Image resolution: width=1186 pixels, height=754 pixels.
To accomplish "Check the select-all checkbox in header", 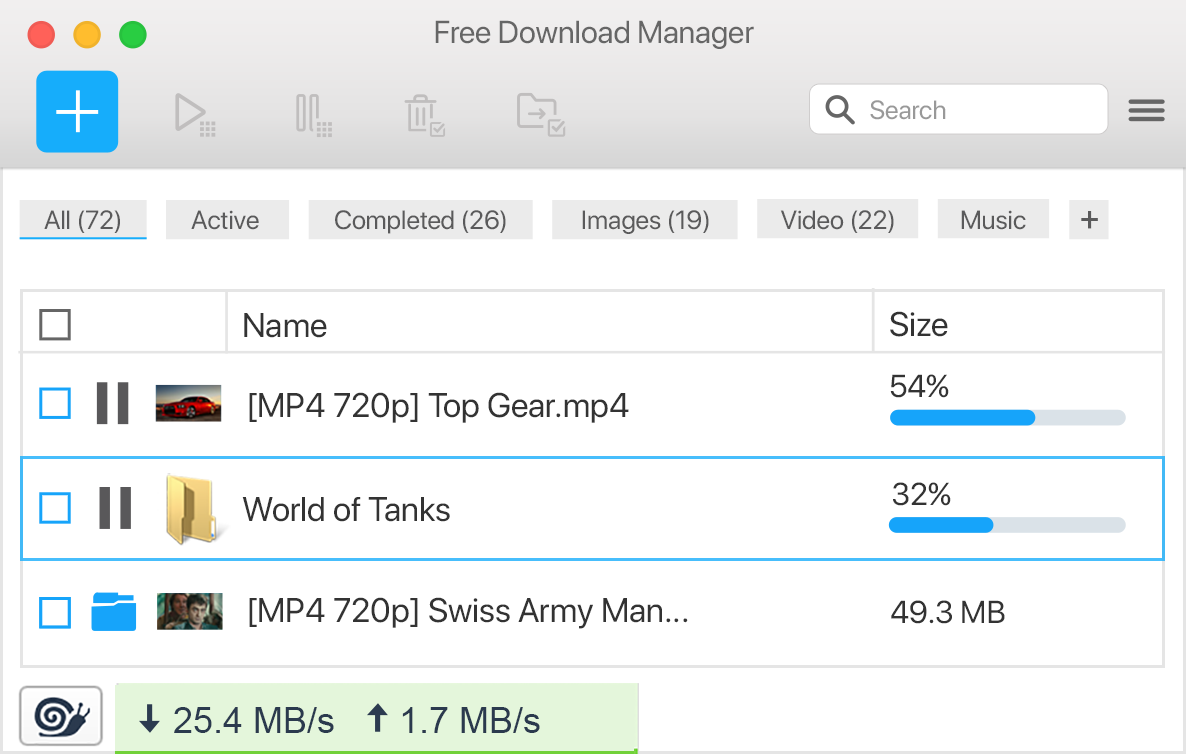I will pos(54,324).
